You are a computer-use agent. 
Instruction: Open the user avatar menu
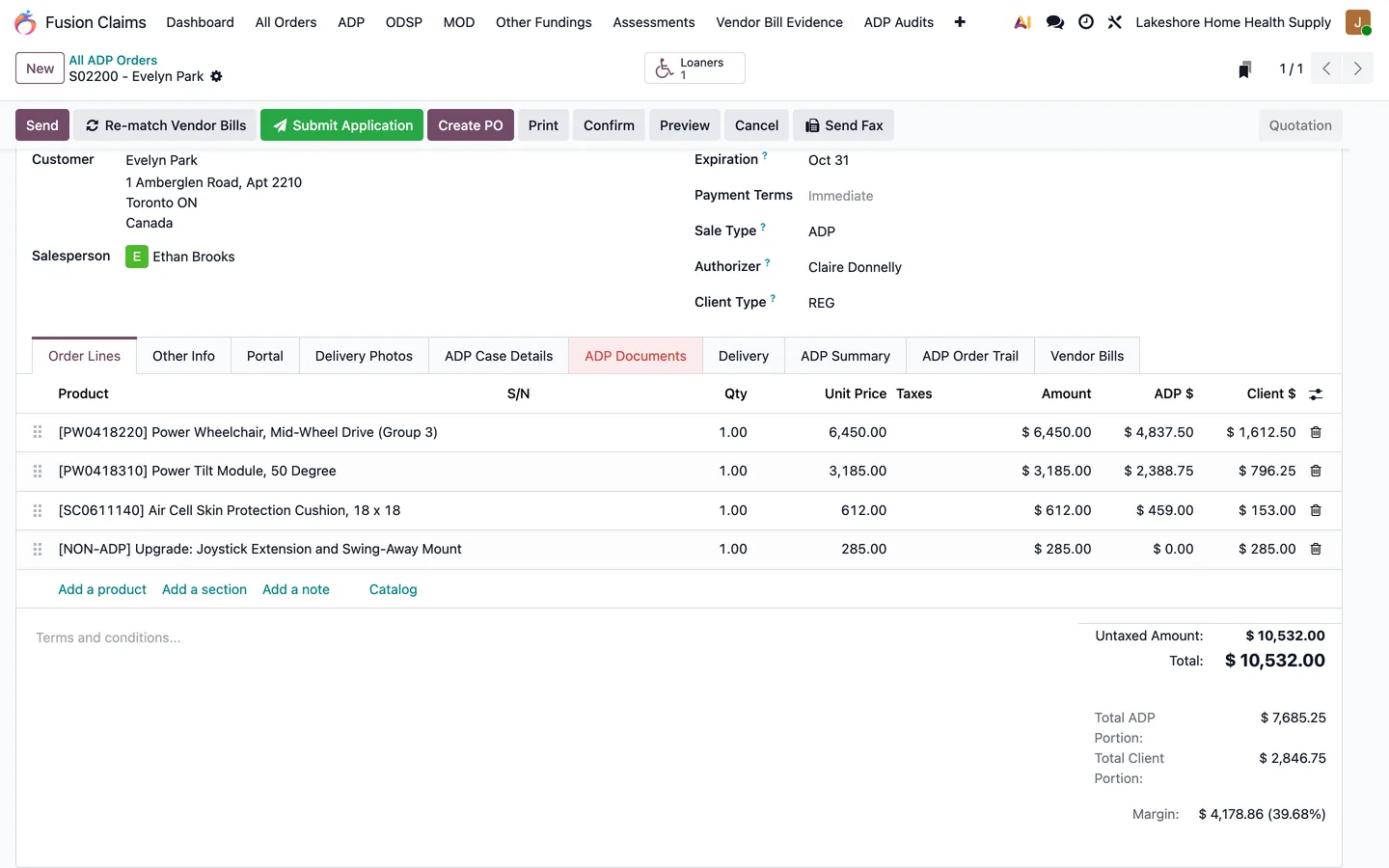(1358, 22)
